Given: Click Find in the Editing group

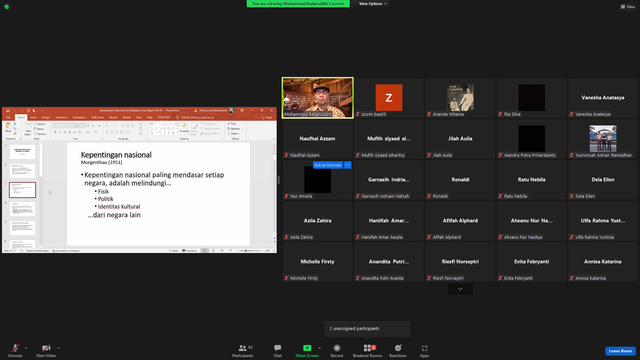Looking at the screenshot, I should pyautogui.click(x=233, y=124).
